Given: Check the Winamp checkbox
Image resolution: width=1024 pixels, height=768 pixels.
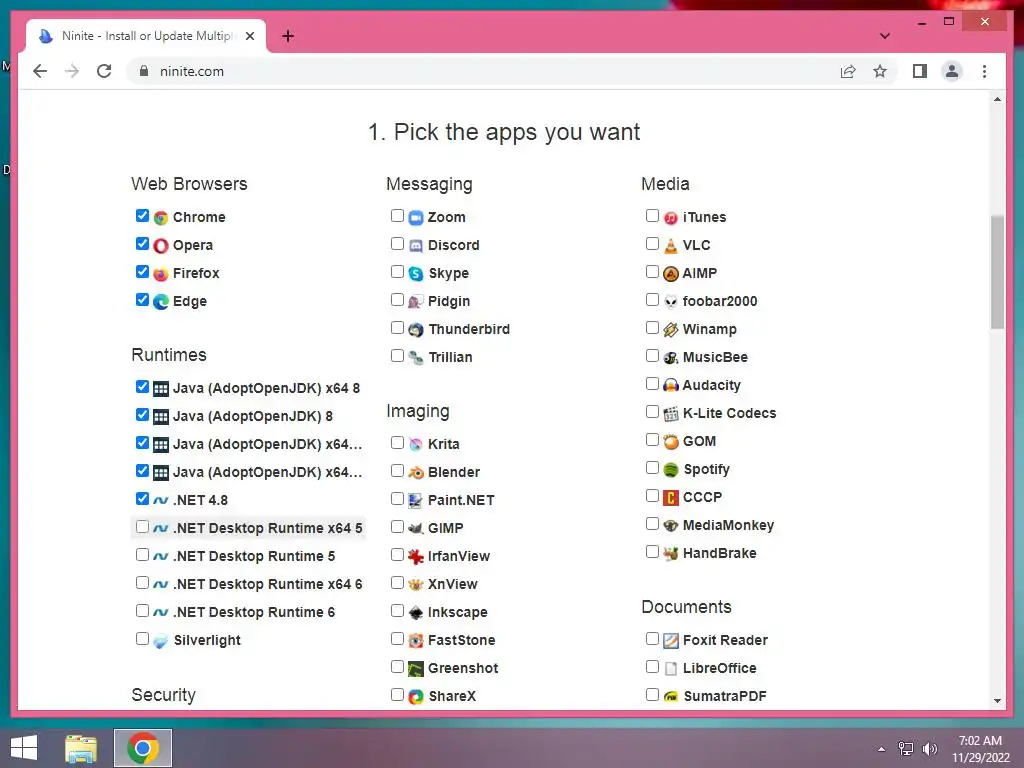Looking at the screenshot, I should click(652, 328).
